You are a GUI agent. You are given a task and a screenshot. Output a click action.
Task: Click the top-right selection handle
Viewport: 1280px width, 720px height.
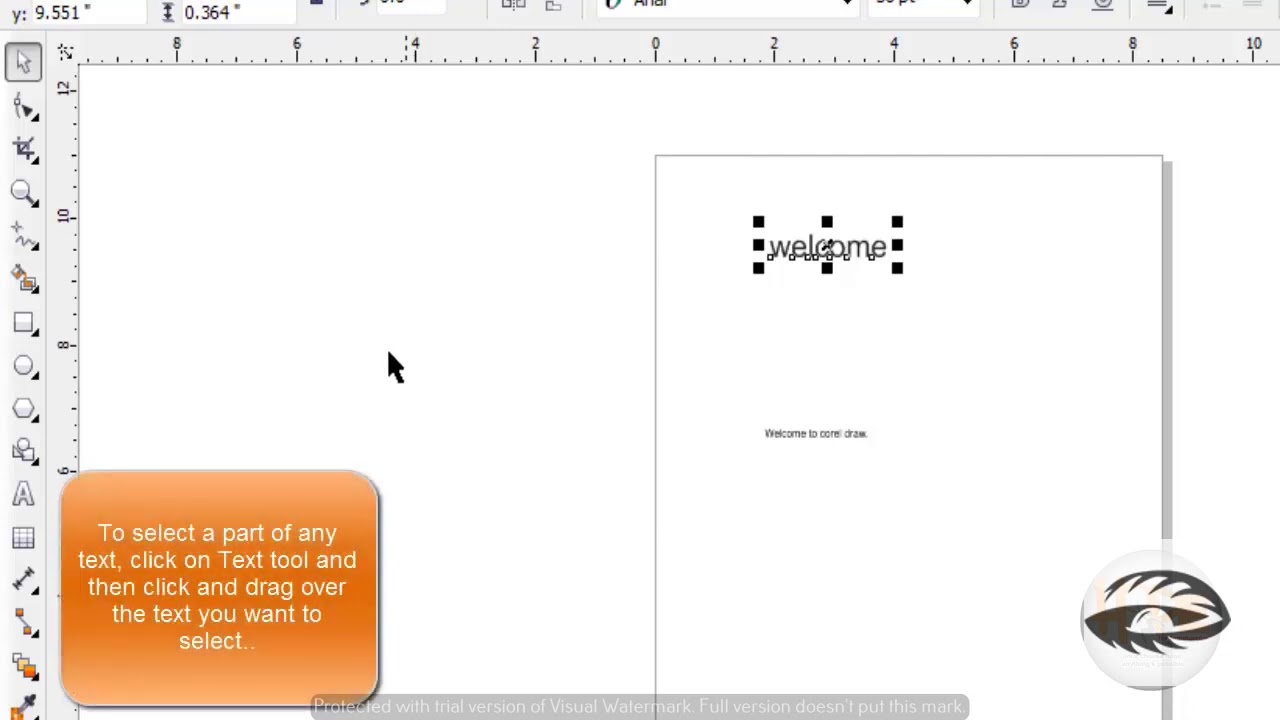click(x=897, y=222)
